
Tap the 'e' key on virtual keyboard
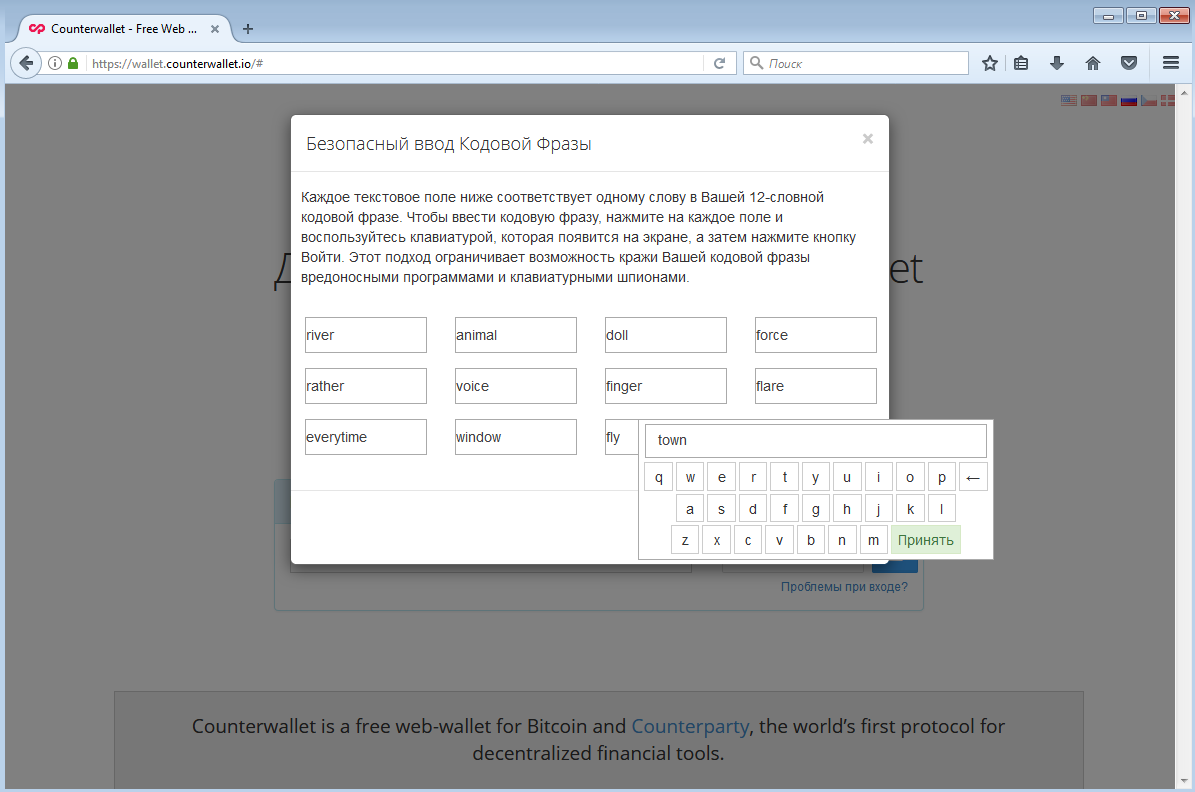(x=722, y=477)
